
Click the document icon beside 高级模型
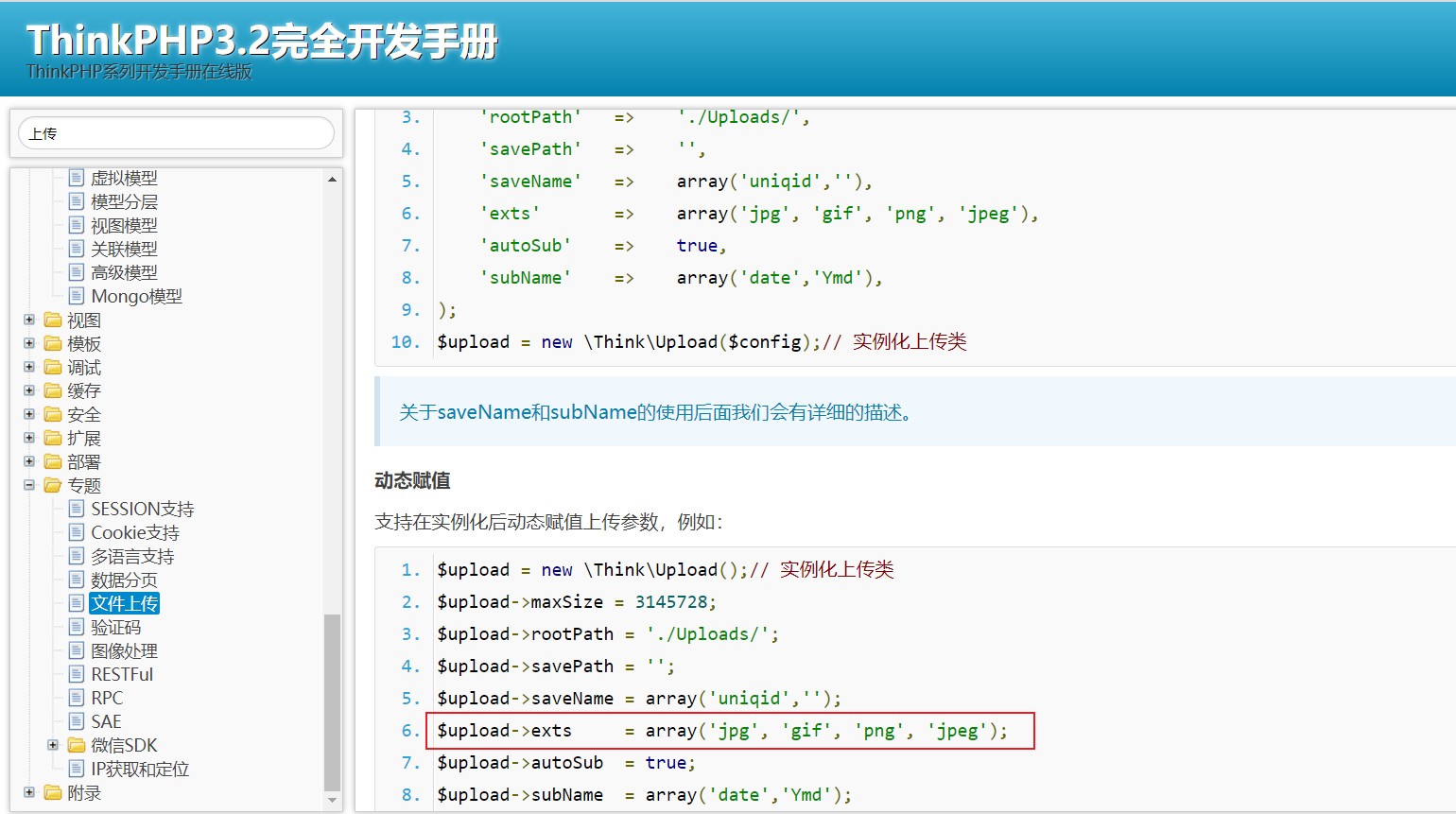77,271
